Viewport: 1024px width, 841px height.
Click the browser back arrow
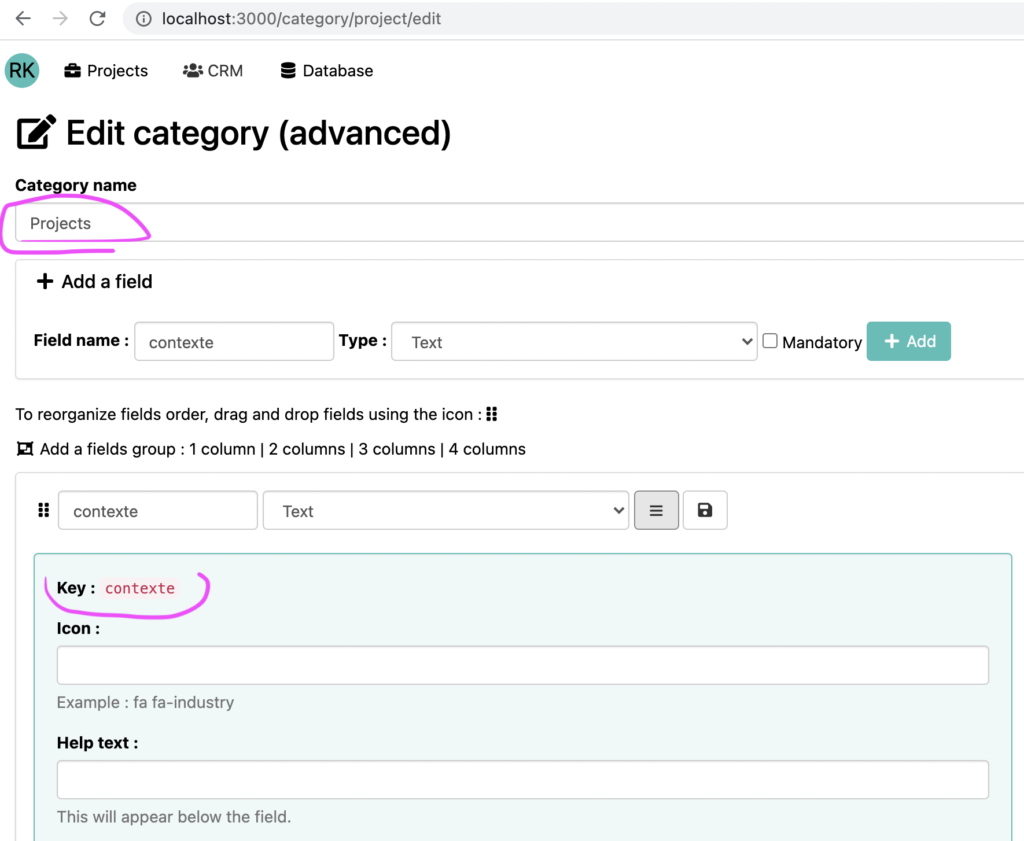(23, 18)
